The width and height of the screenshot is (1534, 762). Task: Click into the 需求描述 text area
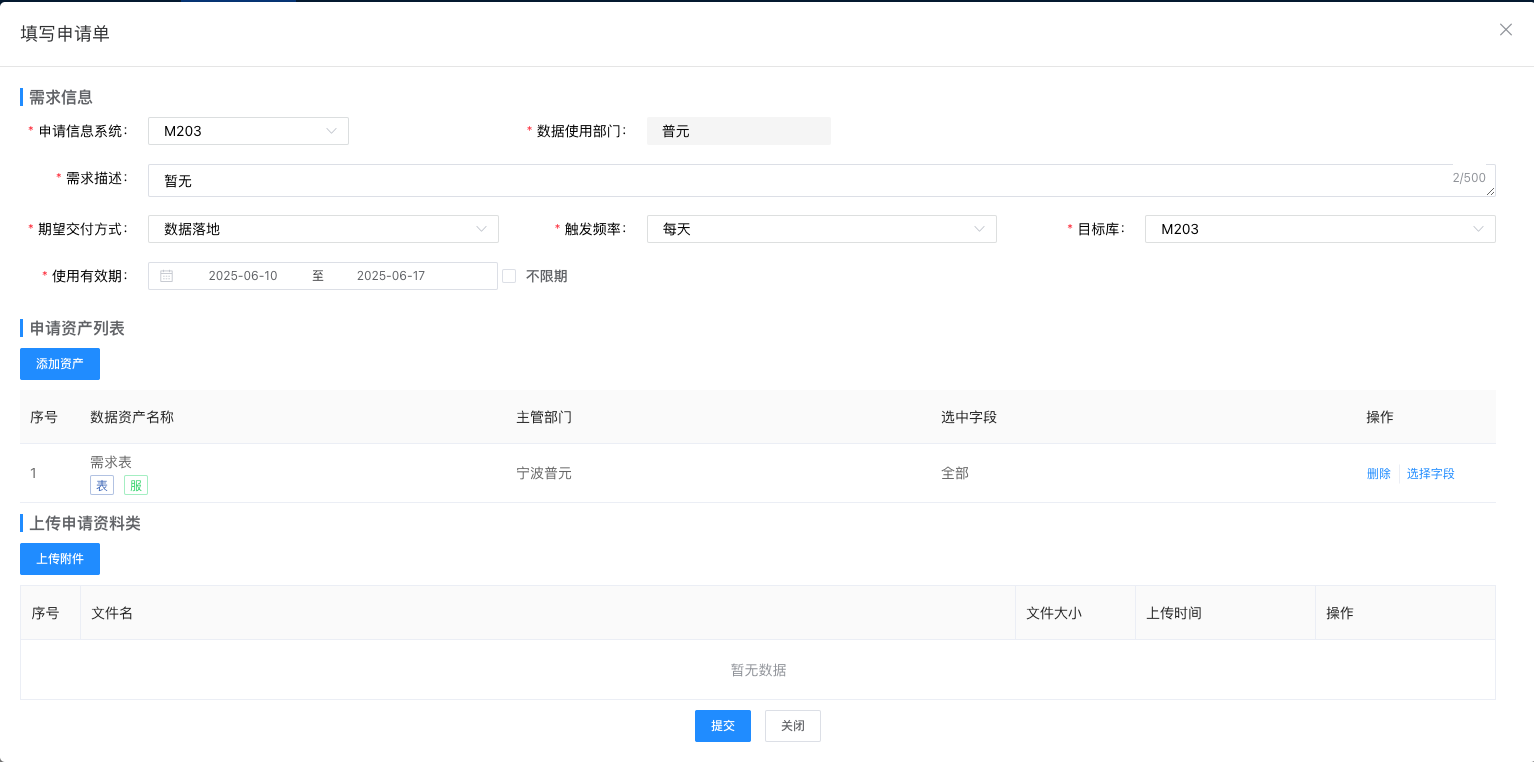pyautogui.click(x=800, y=181)
